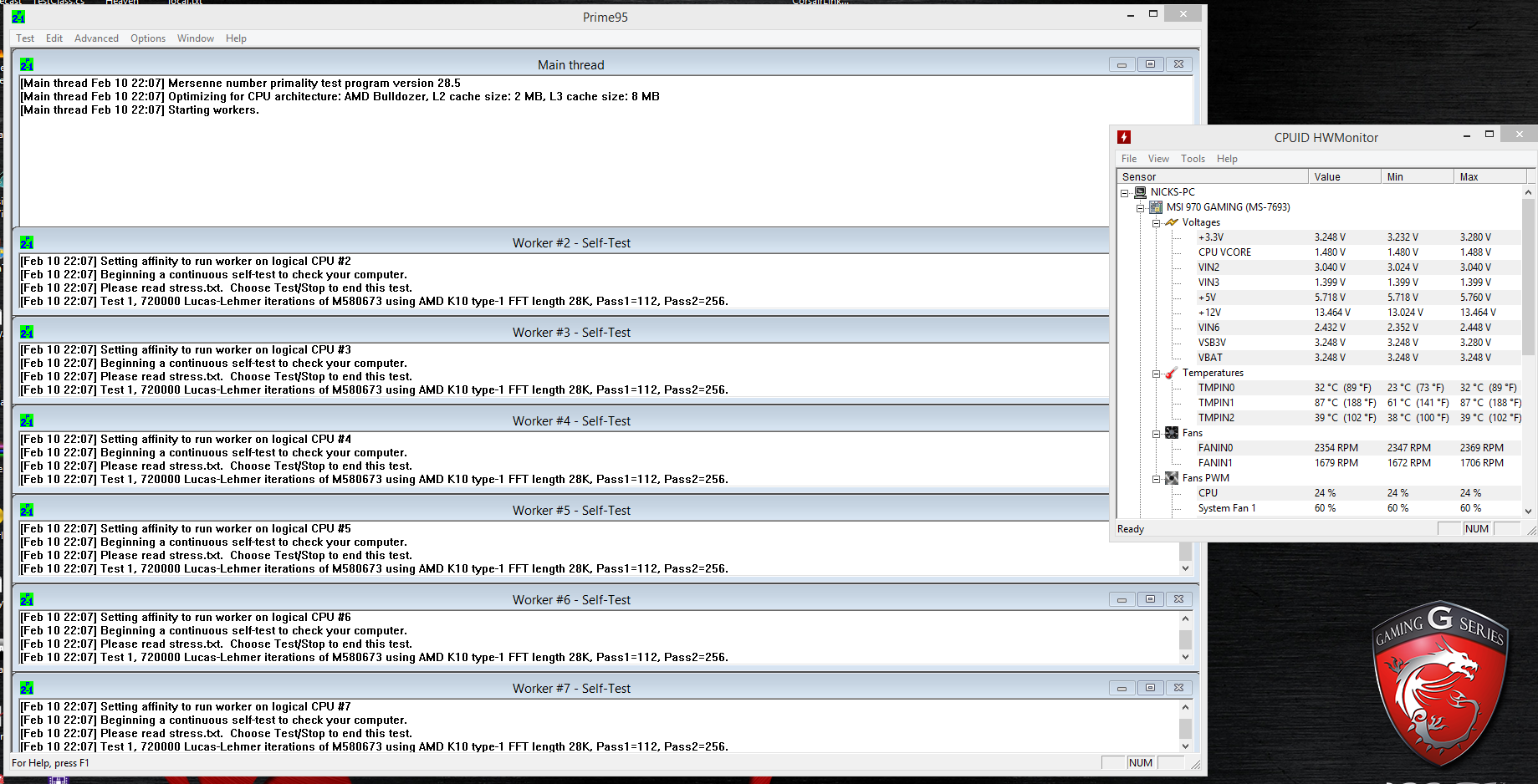Select the MSI 970 GAMING motherboard icon

pos(1156,207)
